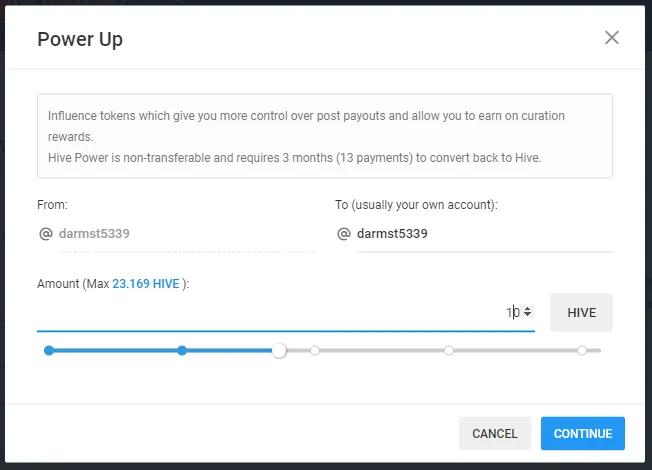Select the first slider stop at start
Viewport: 652px width, 470px height.
tap(49, 351)
